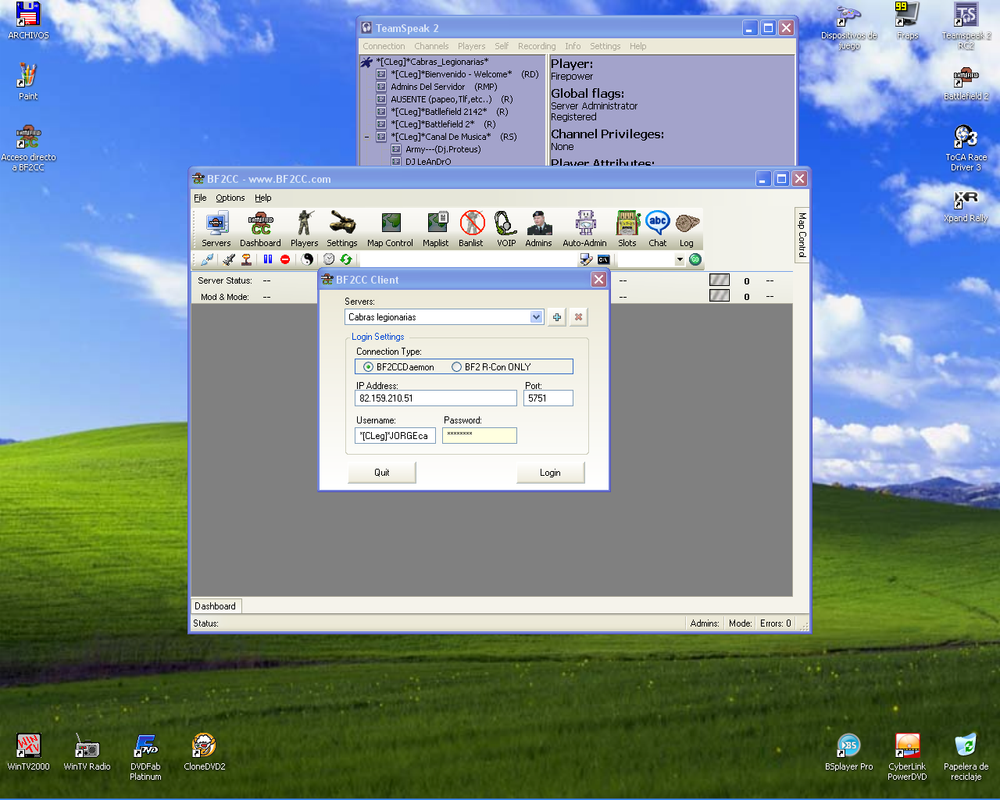This screenshot has width=1000, height=800.
Task: Open the Players menu in TeamSpeak
Action: 471,47
